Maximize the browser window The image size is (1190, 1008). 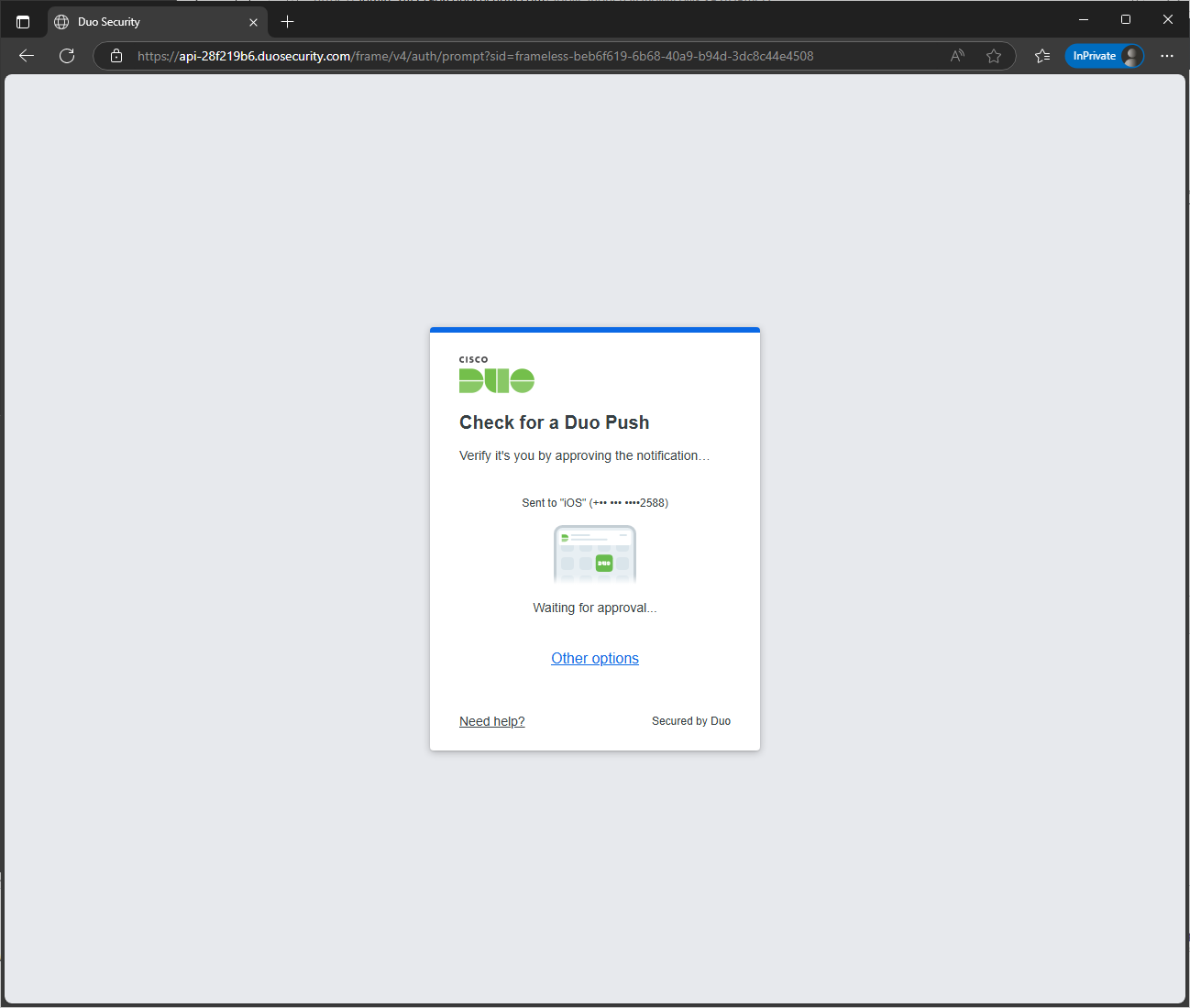click(1126, 19)
